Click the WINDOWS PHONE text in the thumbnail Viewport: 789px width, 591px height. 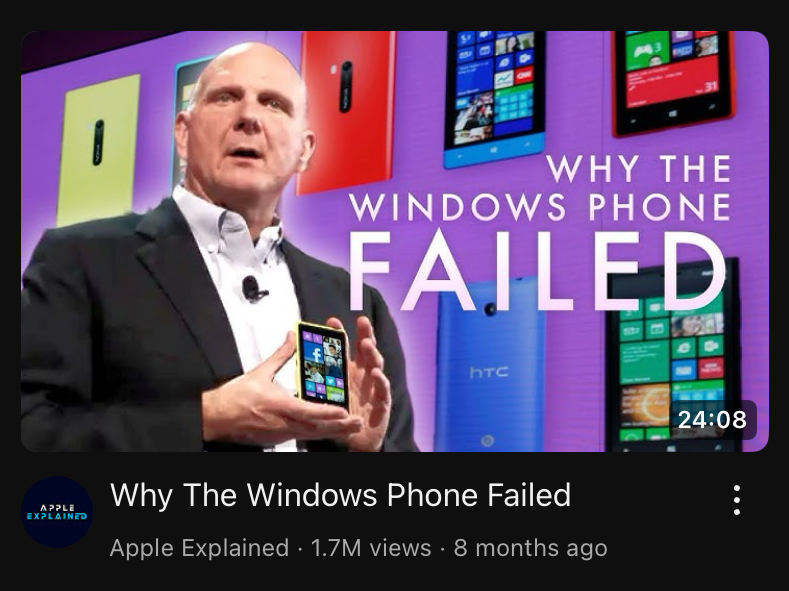pyautogui.click(x=539, y=207)
